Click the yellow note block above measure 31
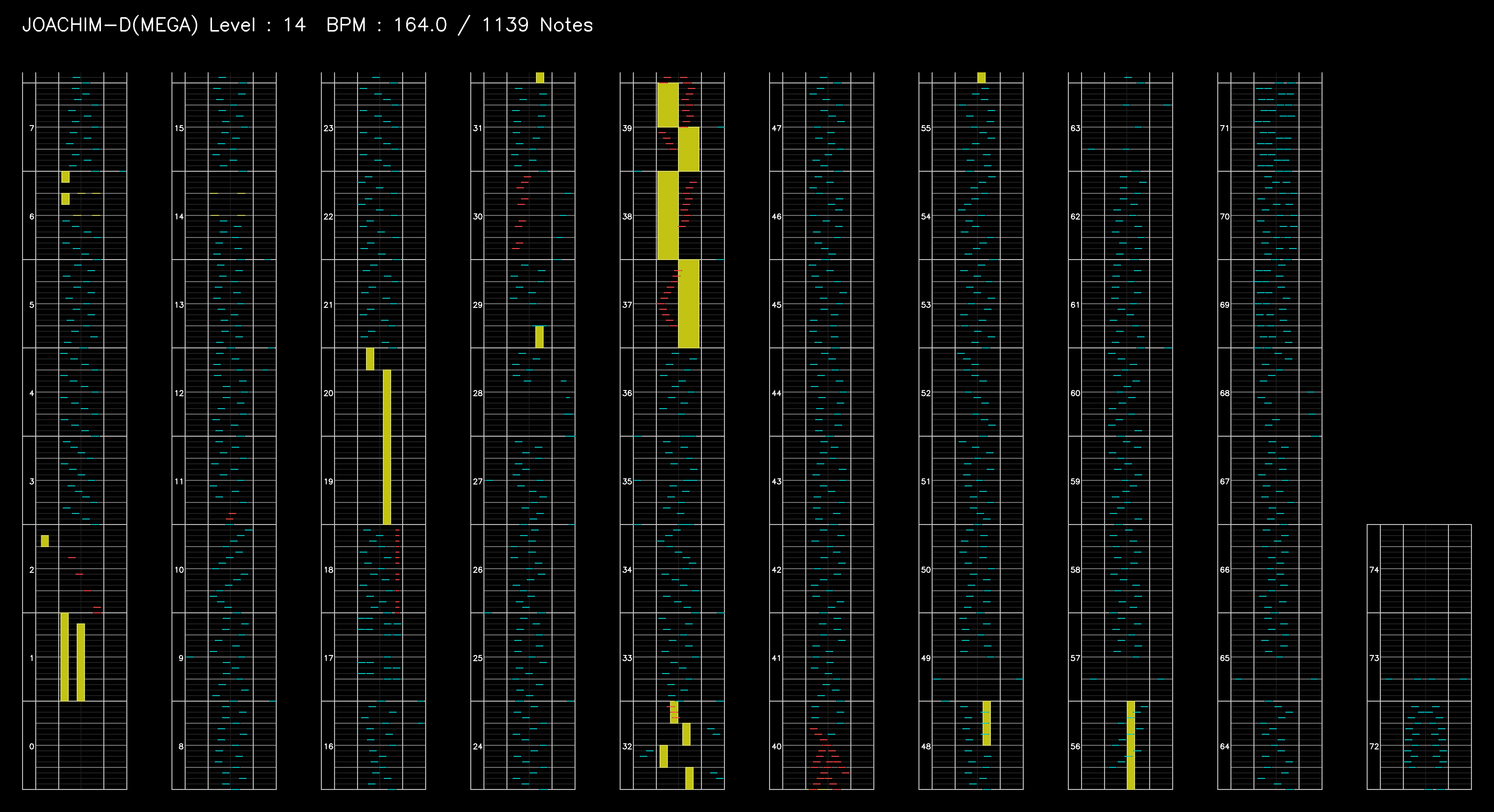This screenshot has width=1494, height=812. click(x=540, y=78)
